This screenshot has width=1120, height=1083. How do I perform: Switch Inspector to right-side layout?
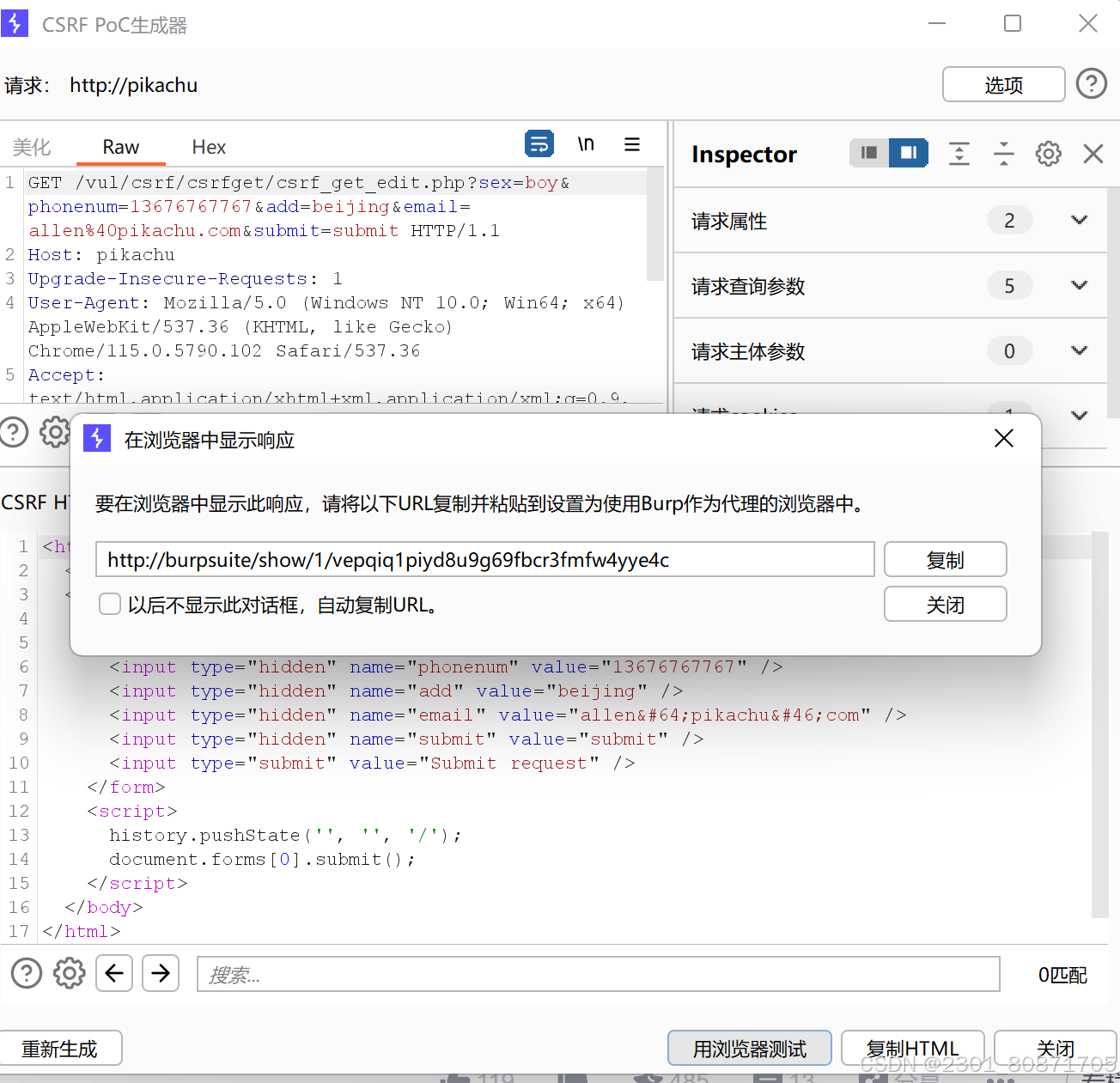coord(909,153)
